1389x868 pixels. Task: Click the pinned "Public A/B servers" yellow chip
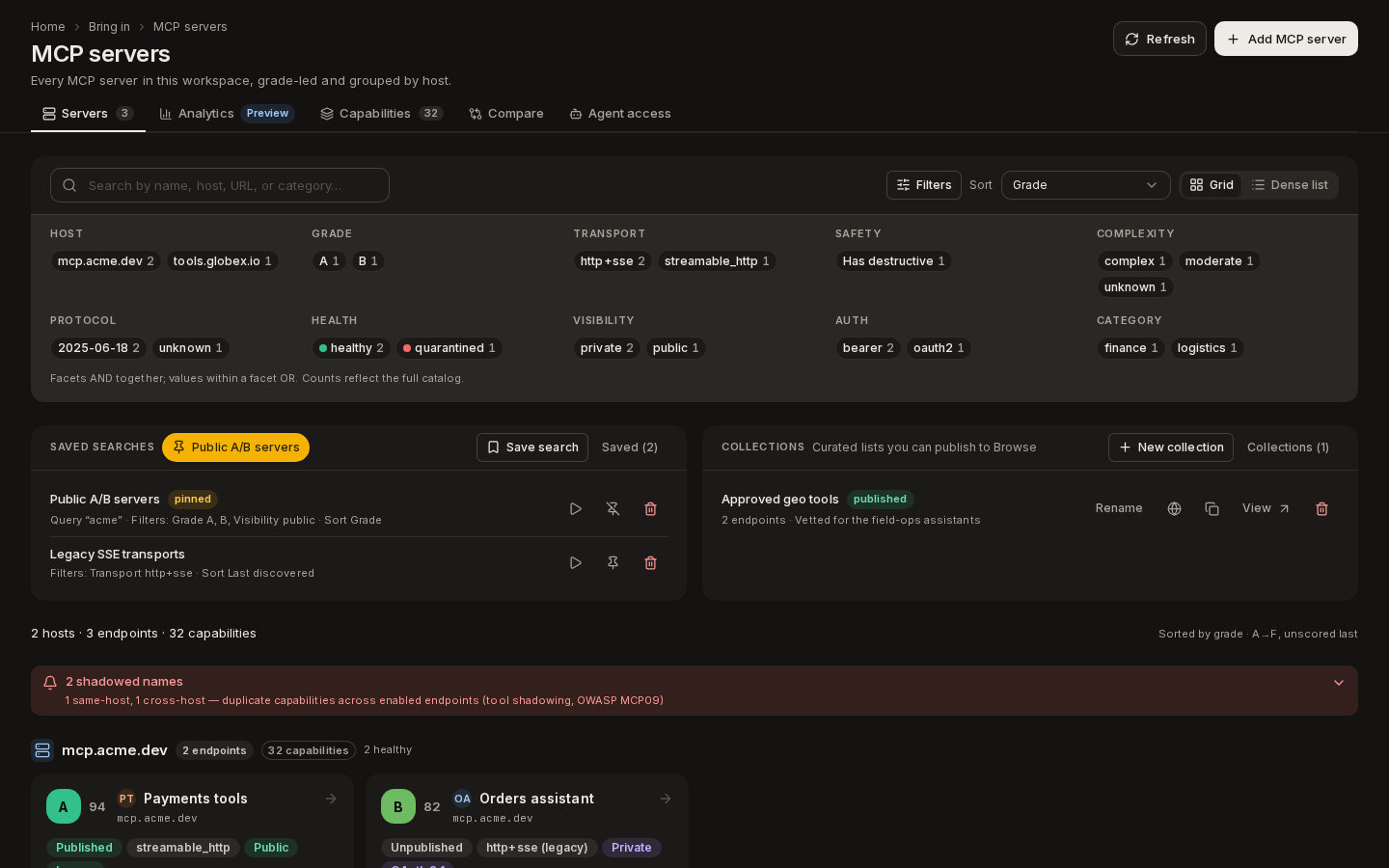235,448
